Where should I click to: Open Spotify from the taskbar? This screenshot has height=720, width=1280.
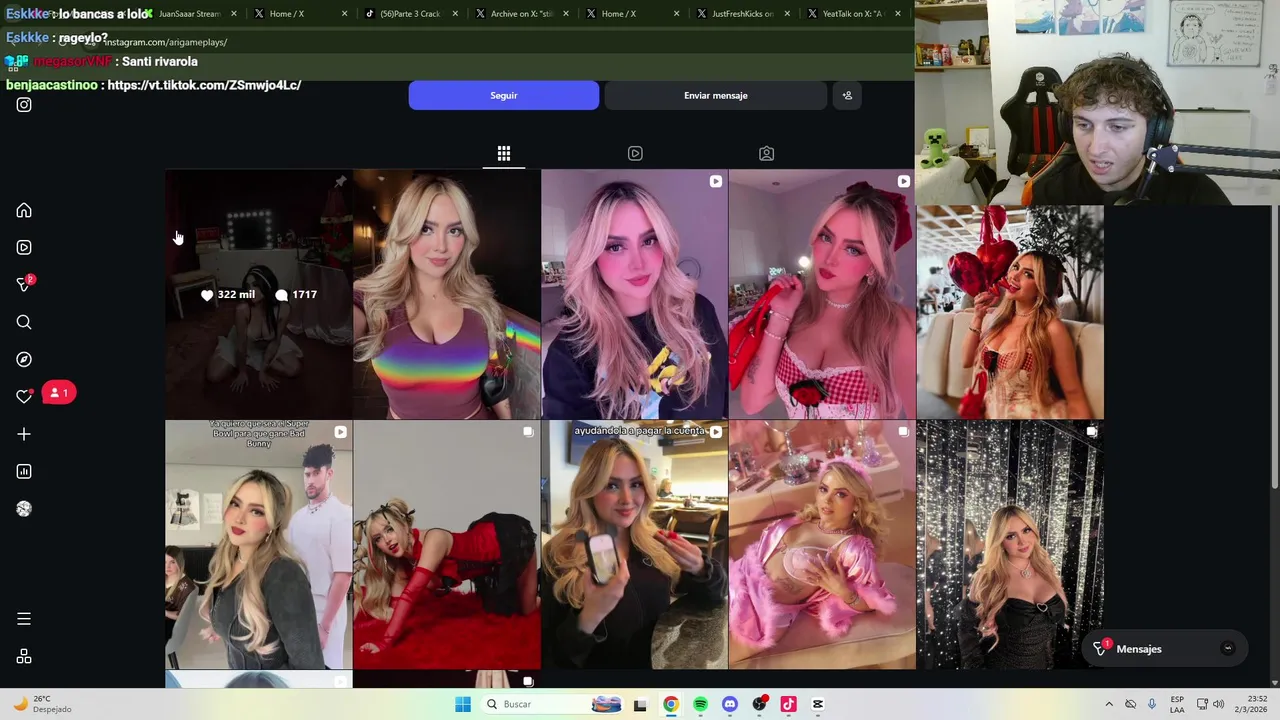(x=700, y=704)
